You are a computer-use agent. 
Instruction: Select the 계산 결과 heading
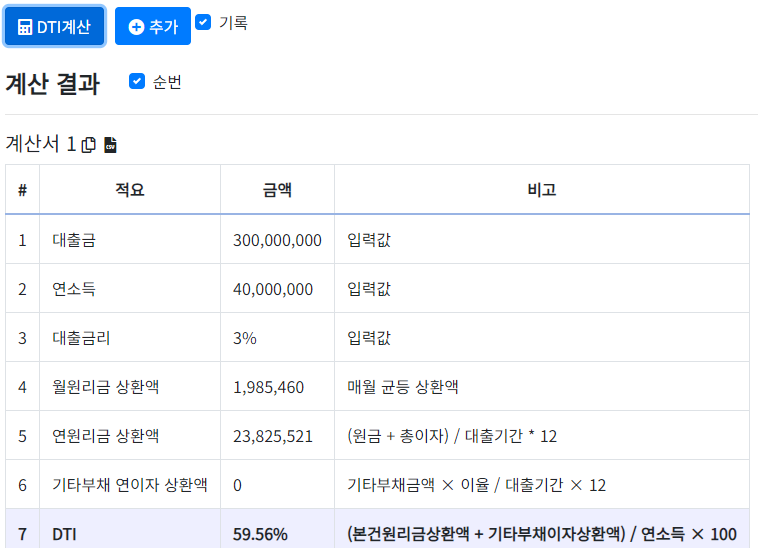click(x=53, y=83)
